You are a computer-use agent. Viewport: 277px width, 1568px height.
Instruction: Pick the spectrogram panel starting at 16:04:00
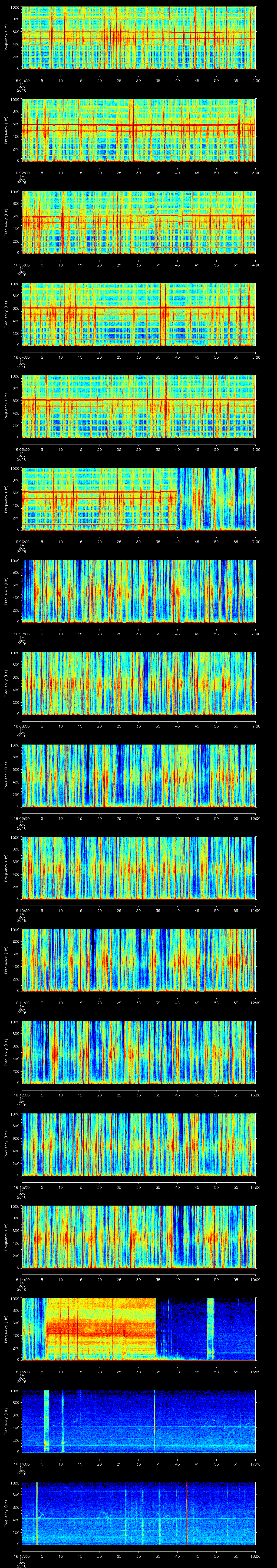(x=139, y=315)
